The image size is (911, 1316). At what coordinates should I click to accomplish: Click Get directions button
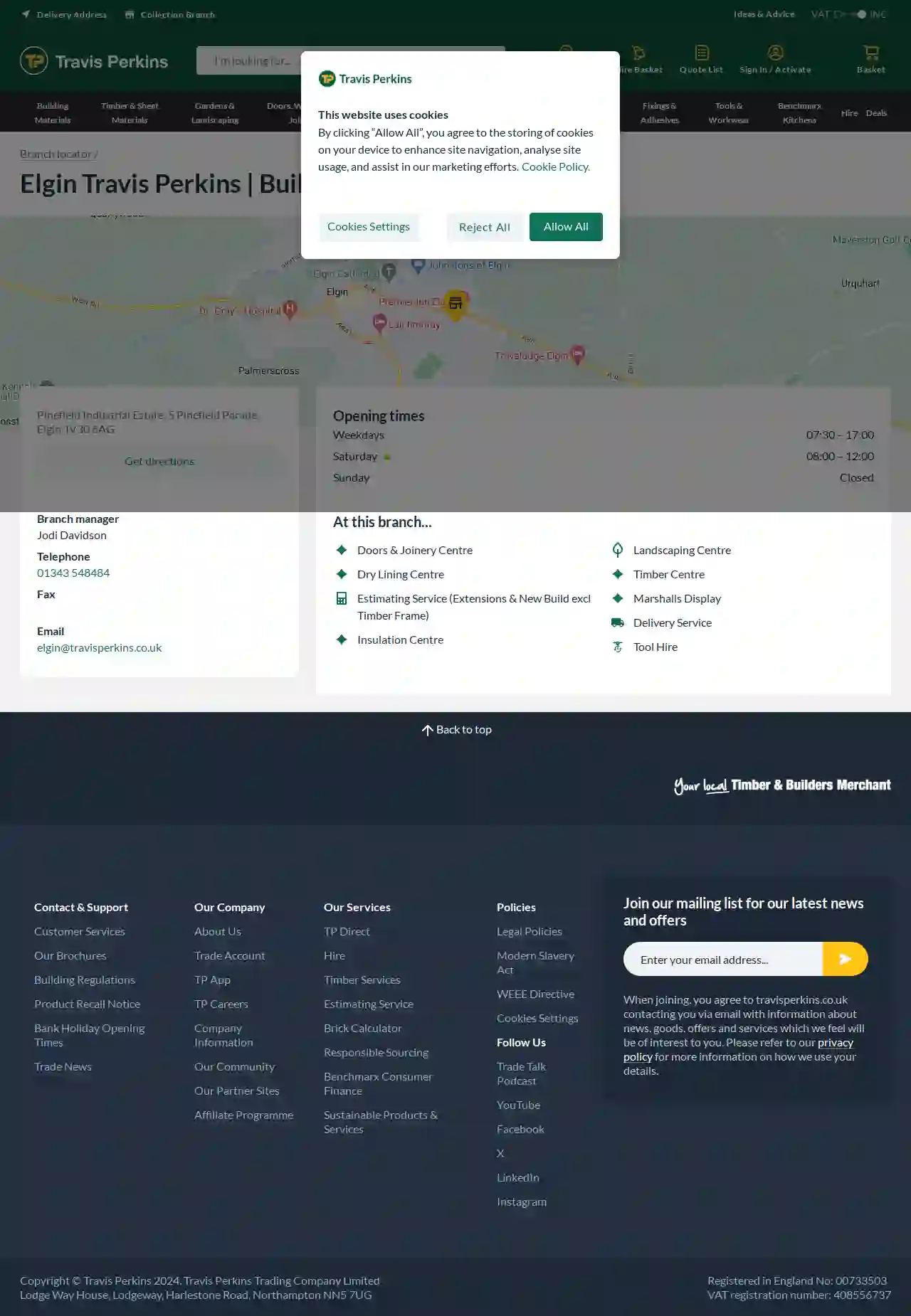[159, 461]
